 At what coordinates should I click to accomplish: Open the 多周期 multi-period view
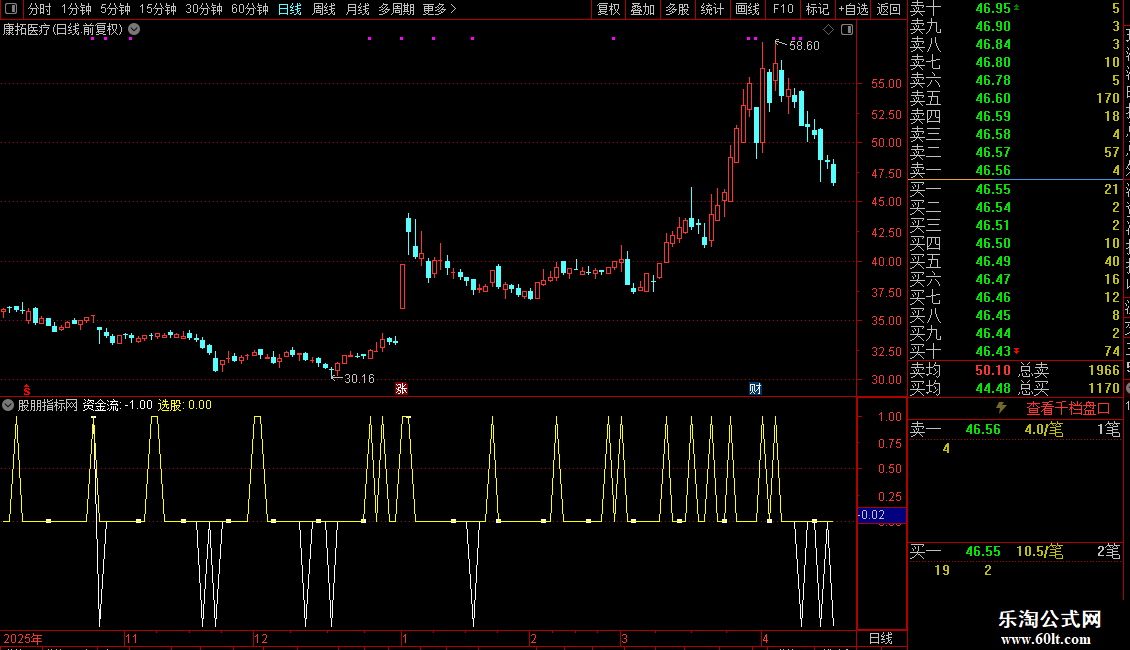click(x=396, y=9)
